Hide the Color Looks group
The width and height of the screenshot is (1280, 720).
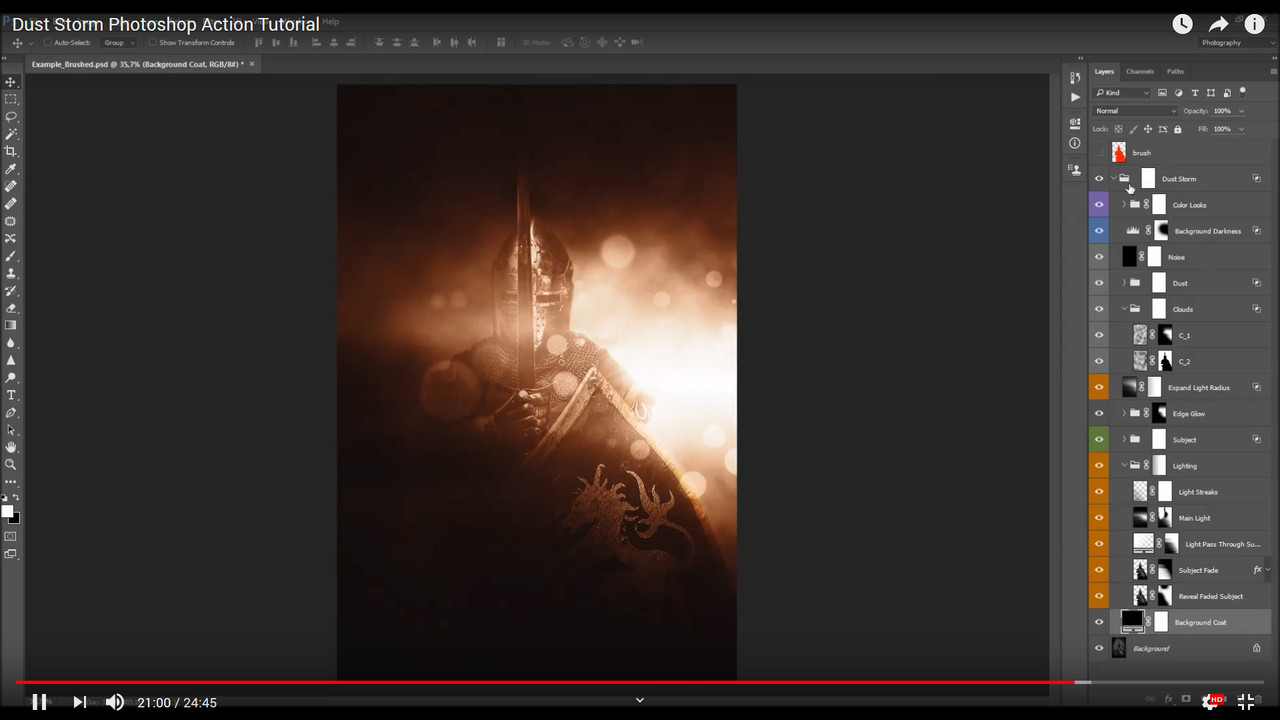tap(1099, 205)
